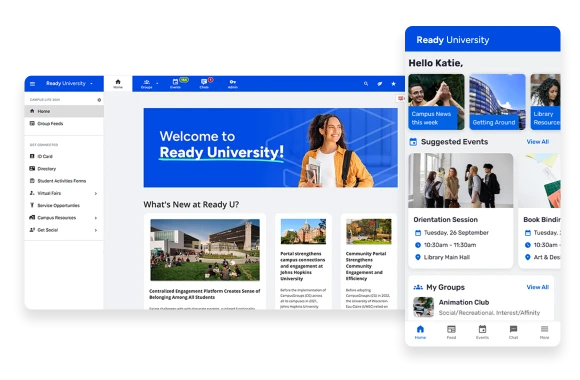Click the Suggested Events calendar icon
Screen dimensions: 580x380
(413, 142)
